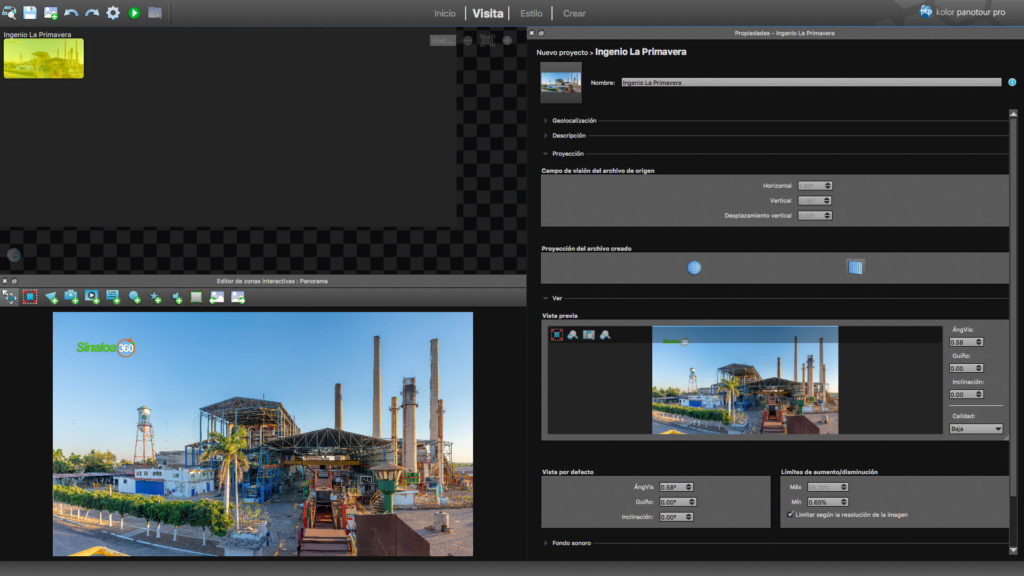
Task: Select the Ingenio La Primavera panorama thumbnail
Action: point(44,58)
